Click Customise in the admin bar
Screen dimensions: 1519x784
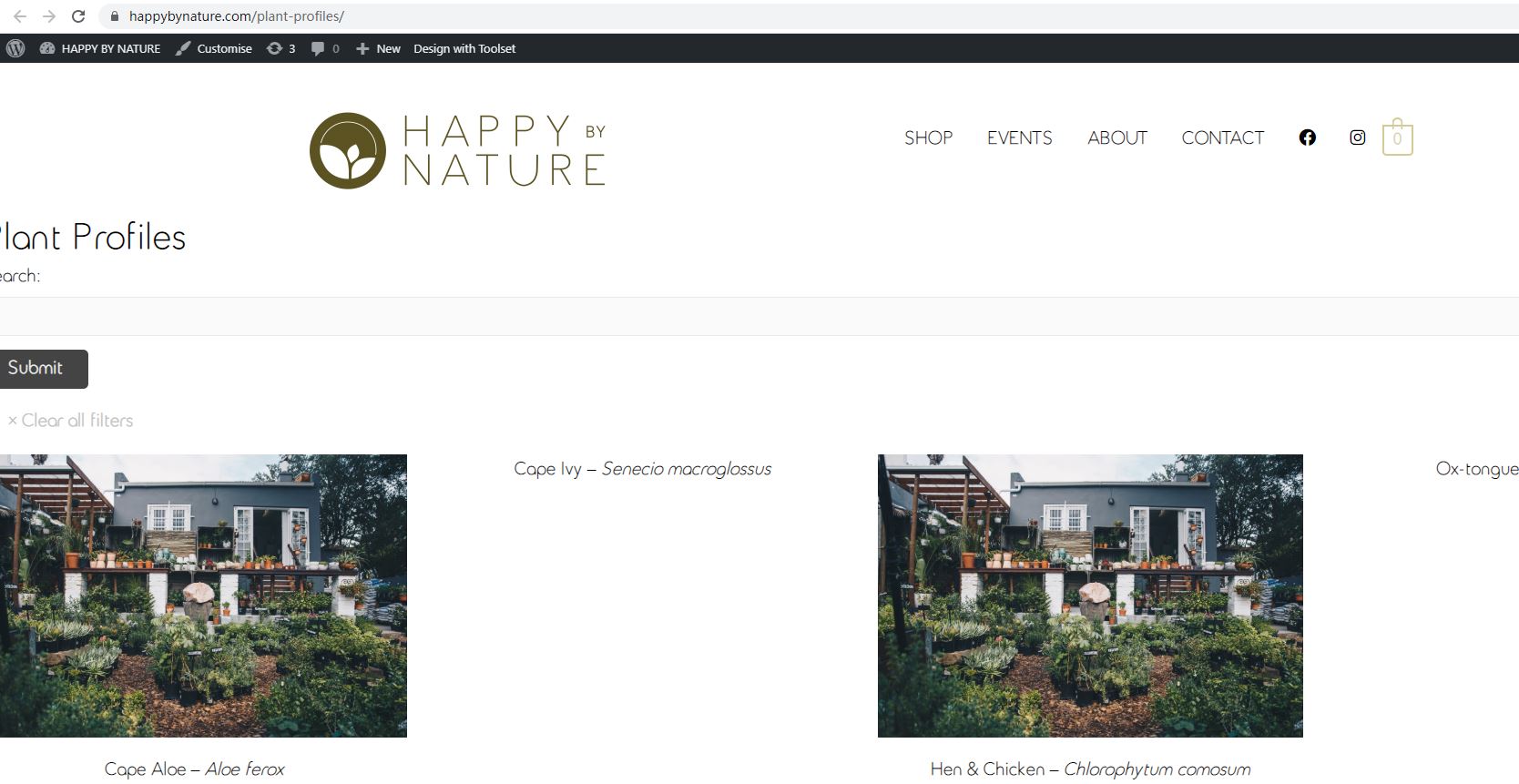click(x=214, y=48)
